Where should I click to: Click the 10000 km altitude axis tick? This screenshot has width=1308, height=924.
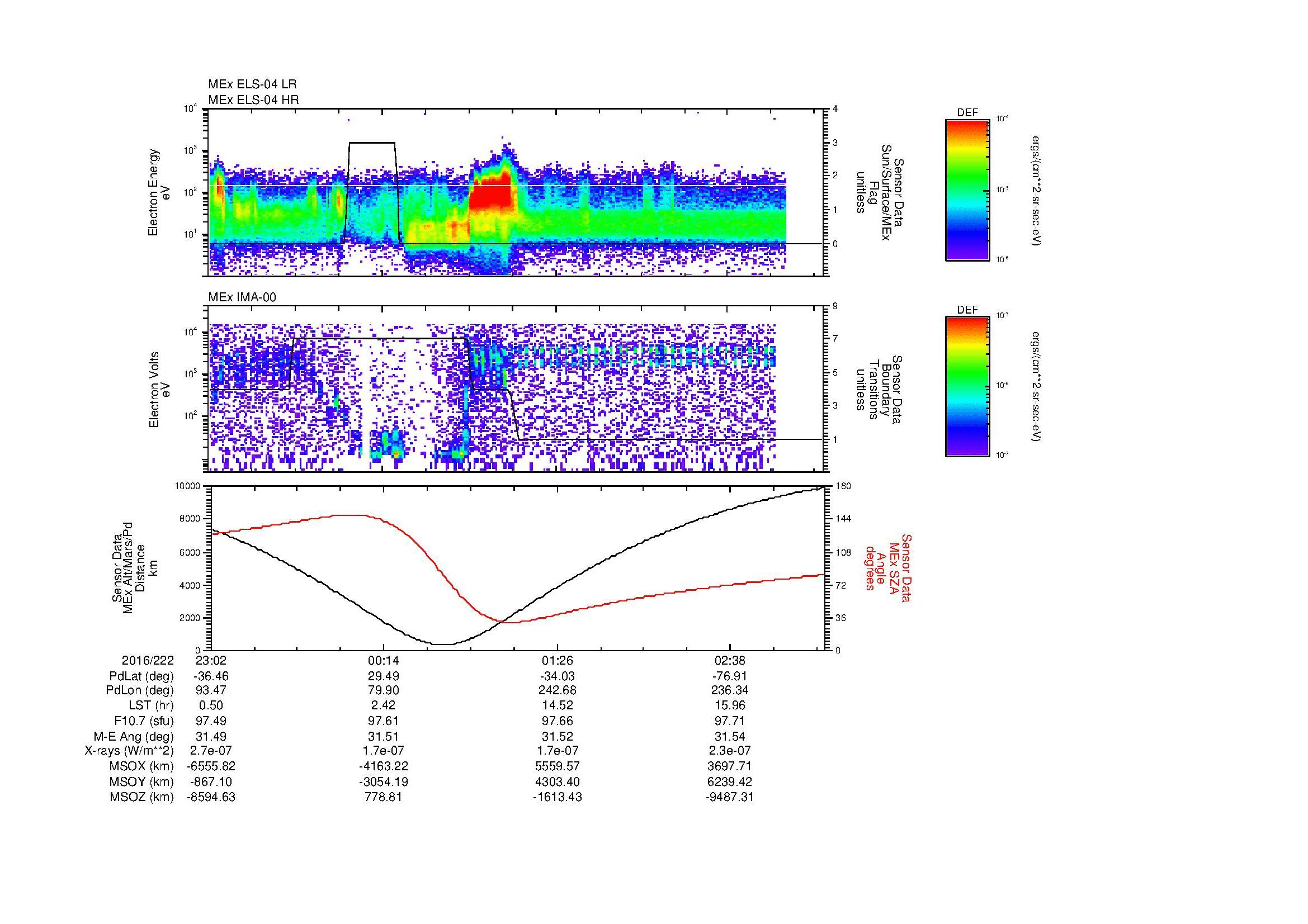187,486
